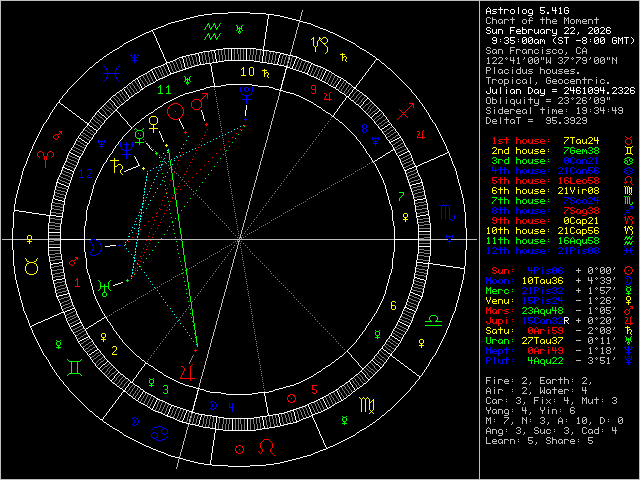Viewport: 640px width, 480px height.
Task: Click the 'Placidus houses.' line
Action: pos(531,71)
